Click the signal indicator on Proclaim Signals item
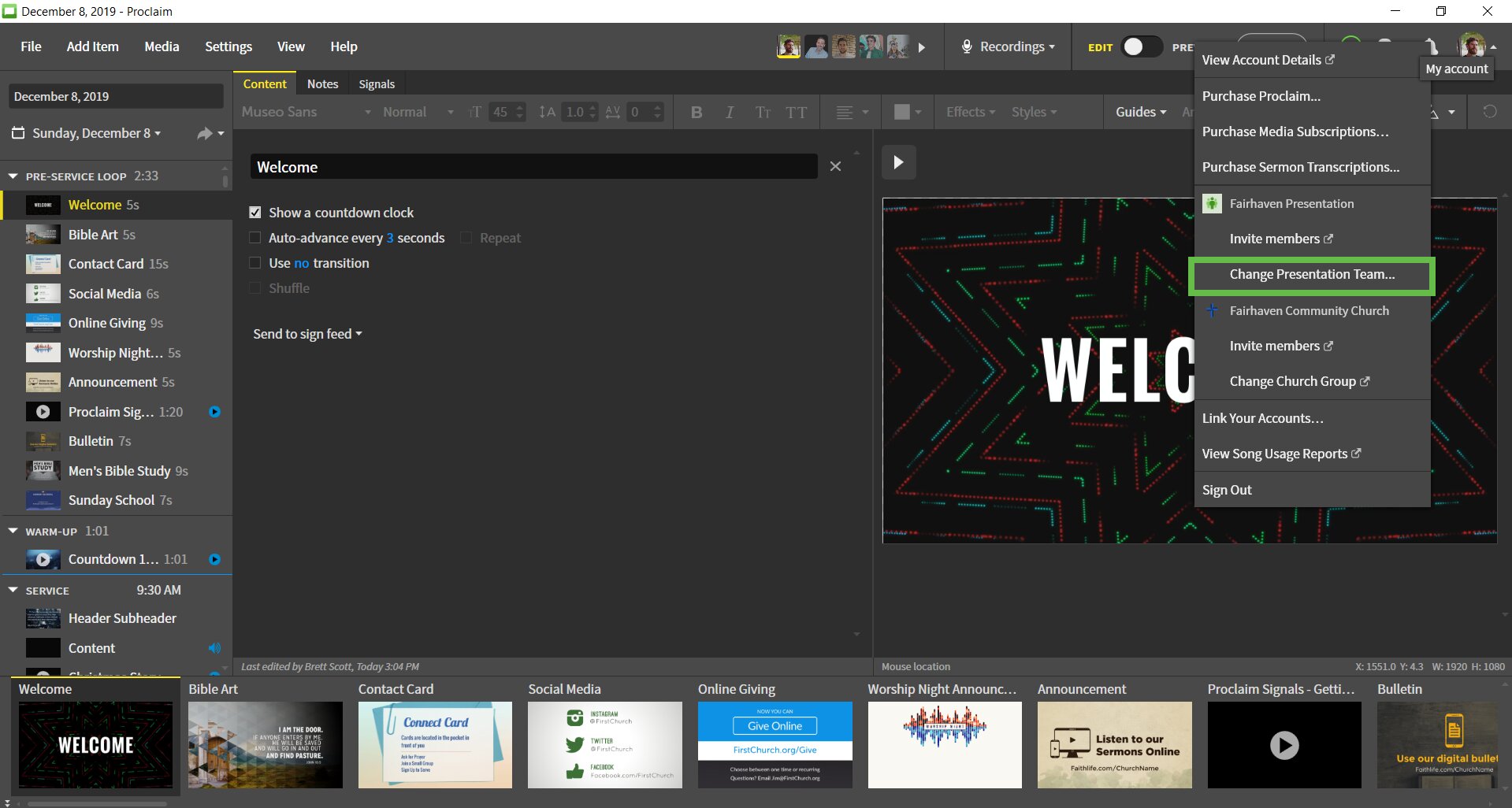The height and width of the screenshot is (808, 1512). pos(214,412)
